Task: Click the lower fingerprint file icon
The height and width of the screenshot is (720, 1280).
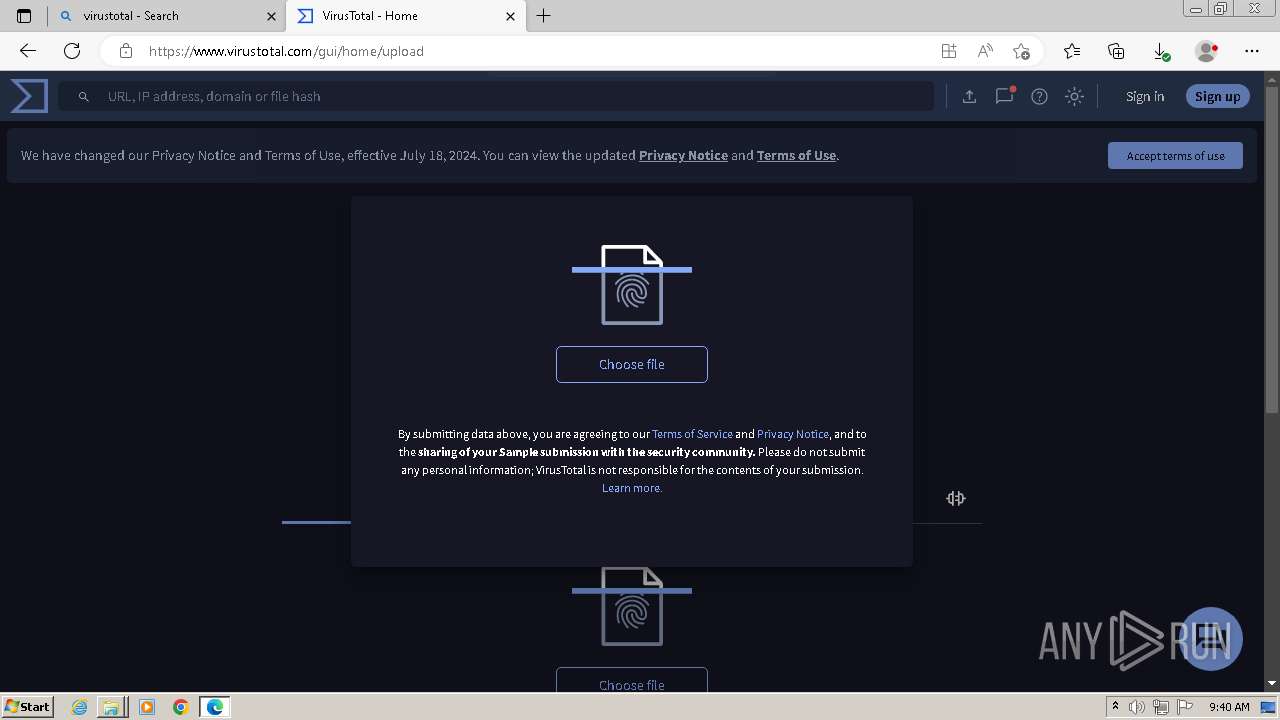Action: pos(632,607)
